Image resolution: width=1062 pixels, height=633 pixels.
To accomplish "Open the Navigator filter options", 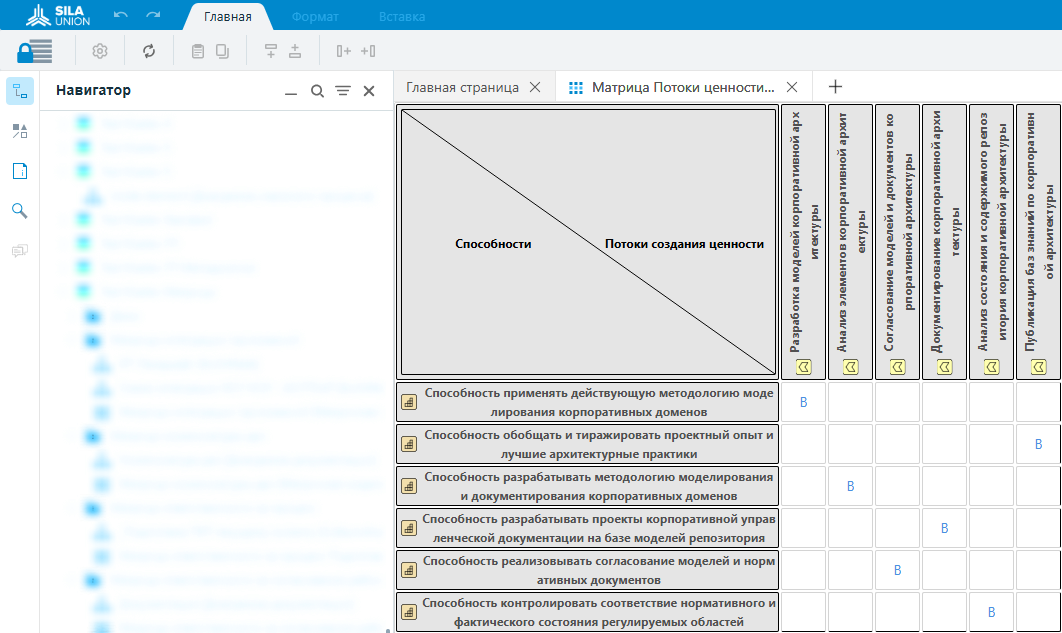I will pyautogui.click(x=343, y=91).
